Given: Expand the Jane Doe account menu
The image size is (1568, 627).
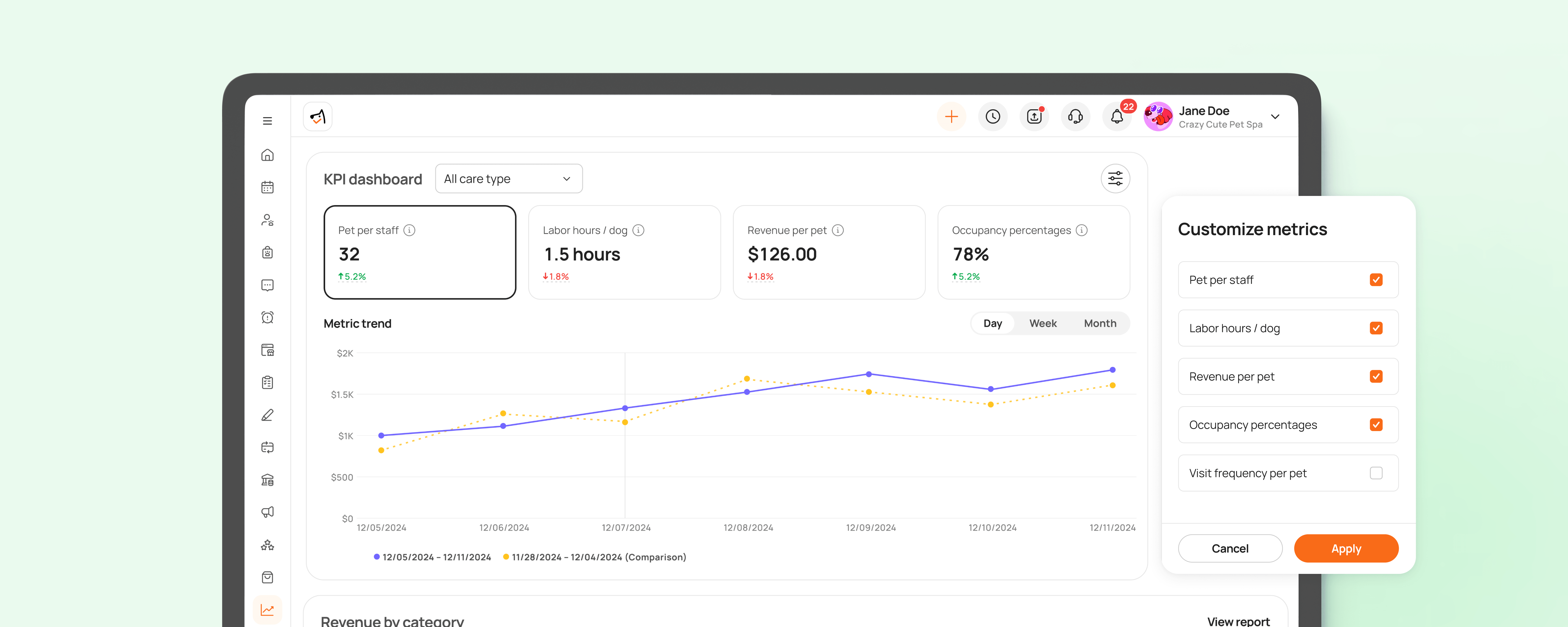Looking at the screenshot, I should point(1276,116).
